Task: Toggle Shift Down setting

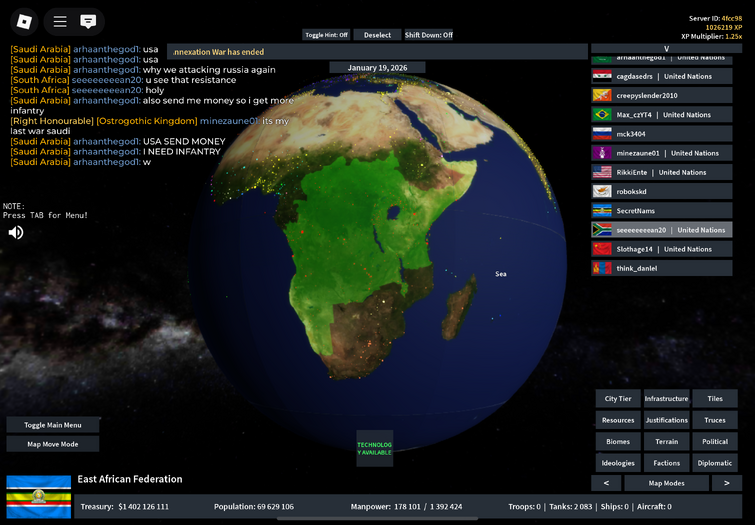Action: [x=429, y=35]
